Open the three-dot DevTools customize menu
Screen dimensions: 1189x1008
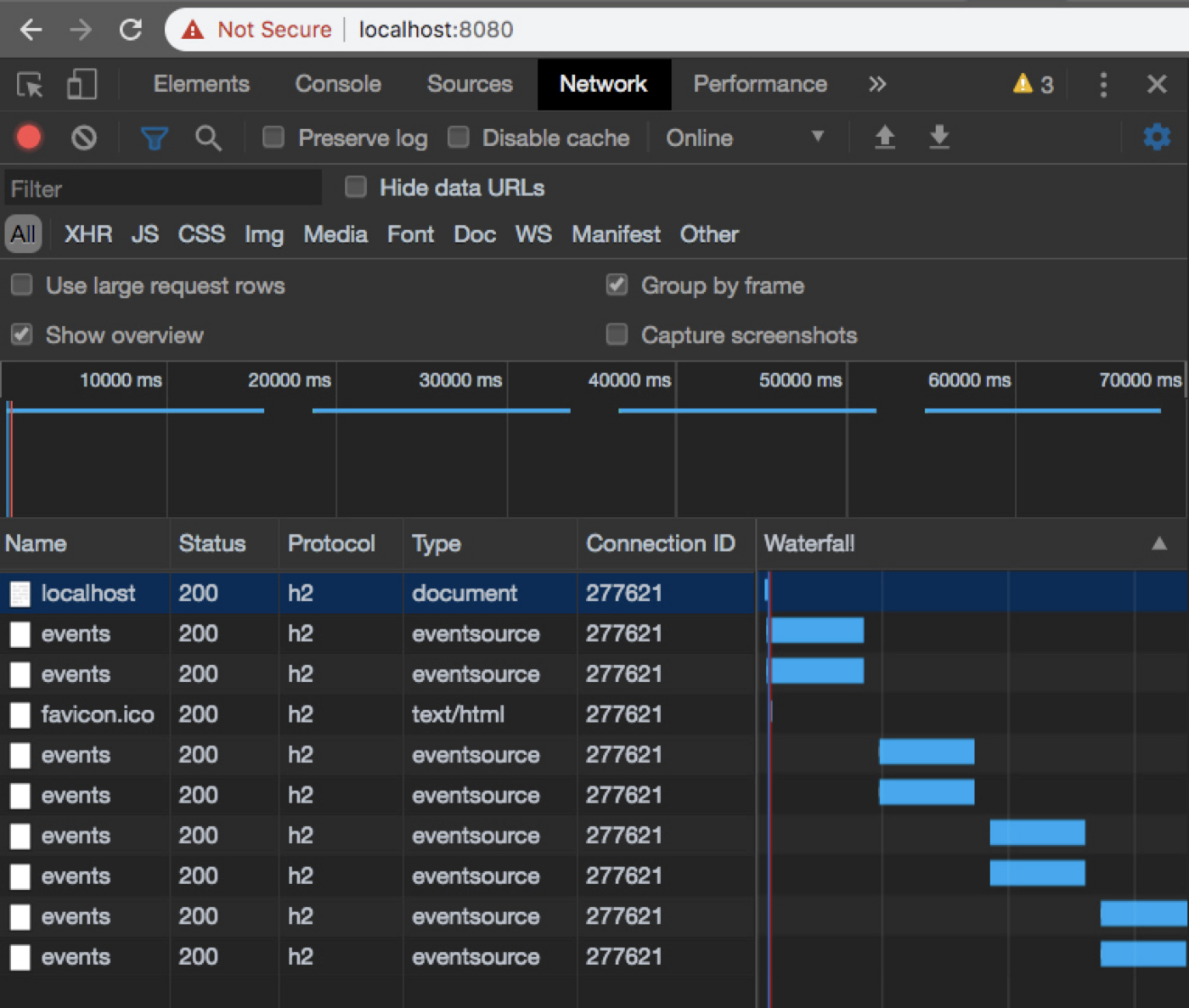click(x=1103, y=84)
